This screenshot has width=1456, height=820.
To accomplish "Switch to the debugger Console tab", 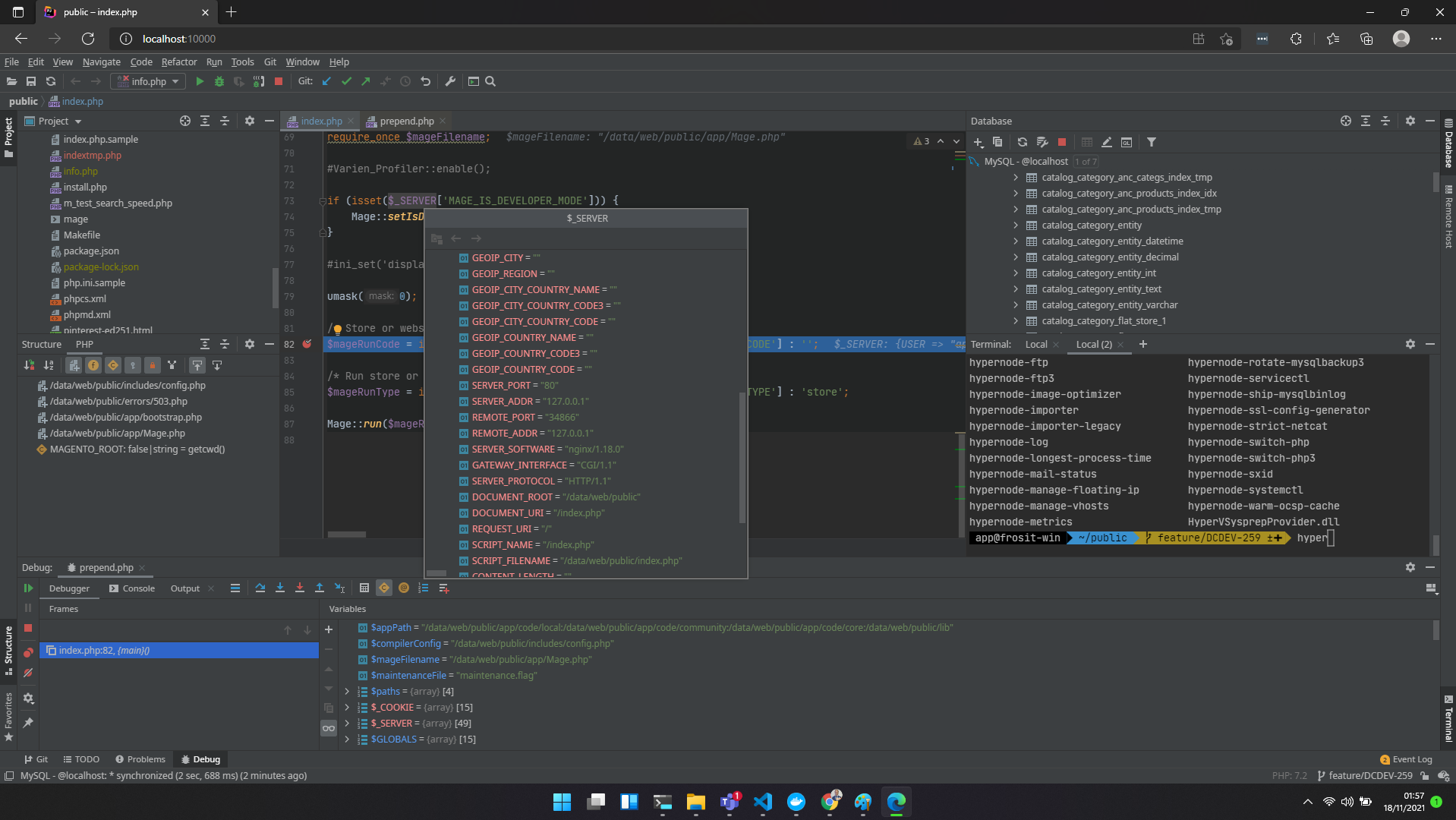I will click(132, 588).
